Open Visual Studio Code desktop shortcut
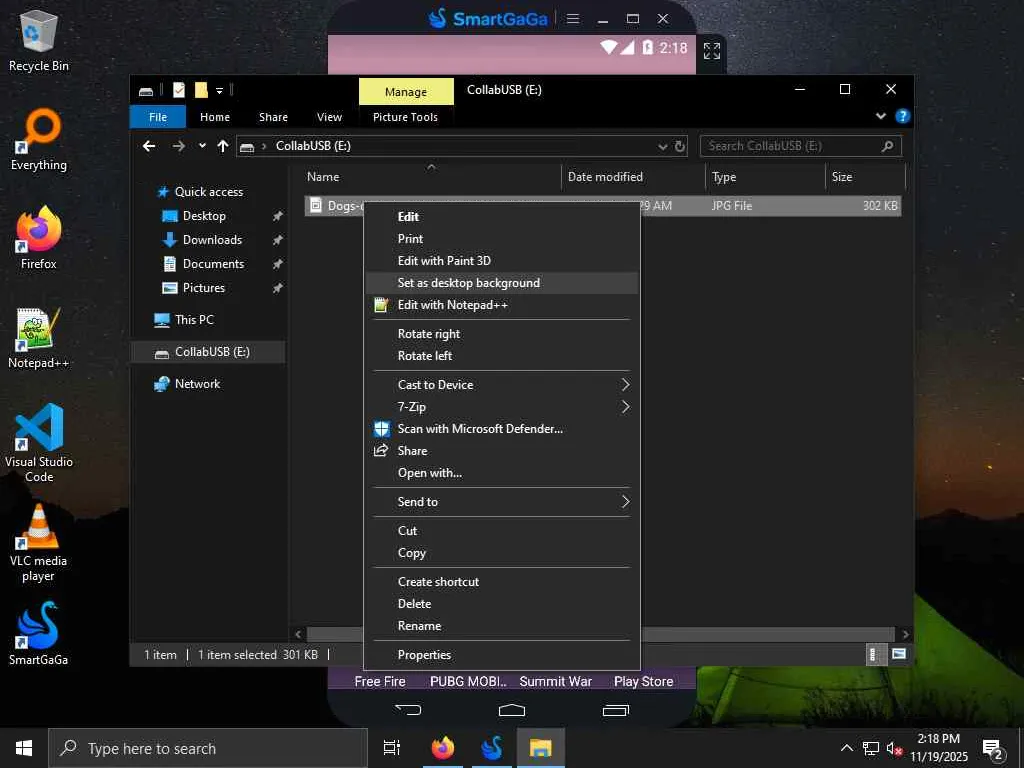The image size is (1024, 768). [x=39, y=443]
